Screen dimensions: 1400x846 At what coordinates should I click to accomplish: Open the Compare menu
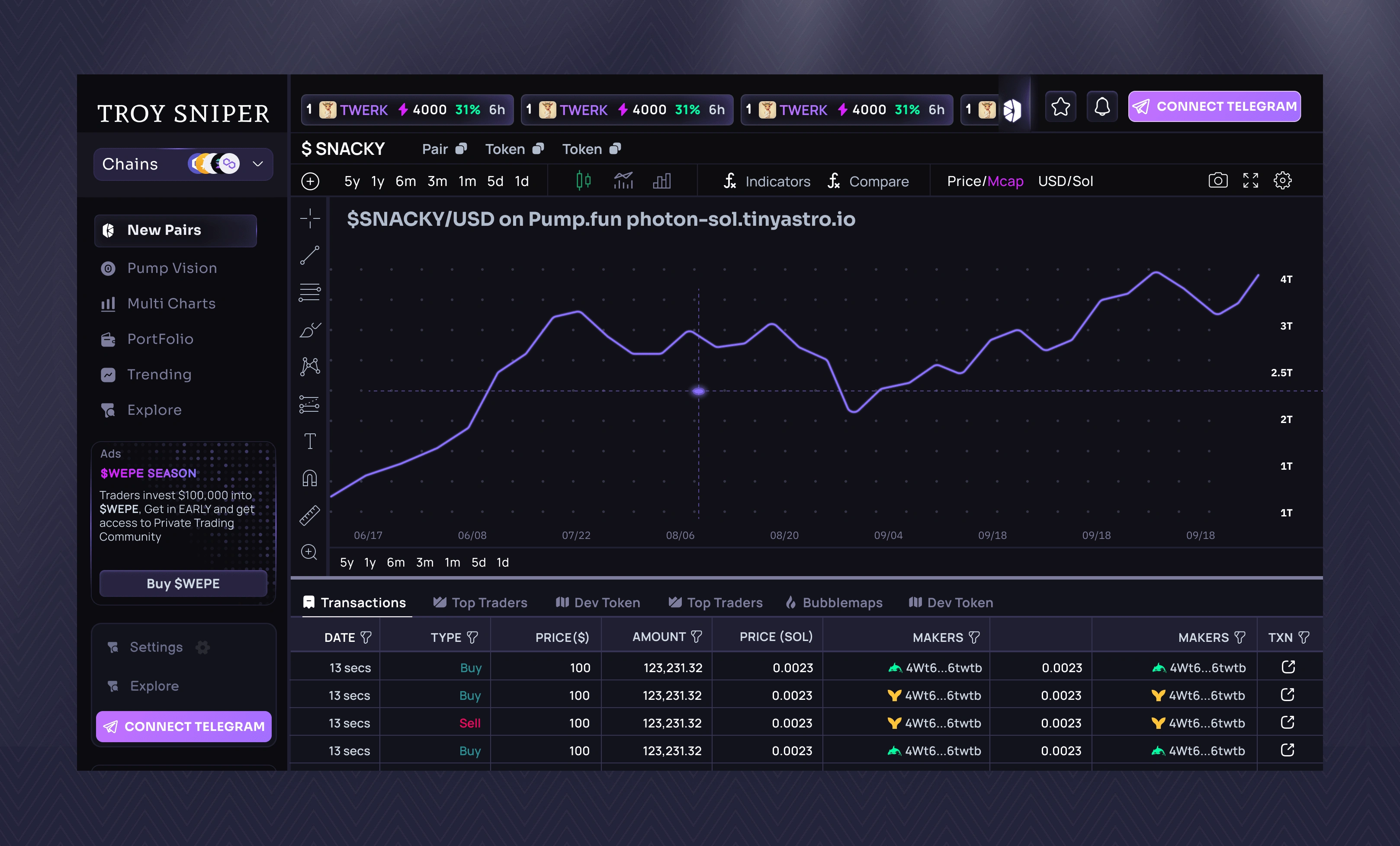[x=867, y=181]
